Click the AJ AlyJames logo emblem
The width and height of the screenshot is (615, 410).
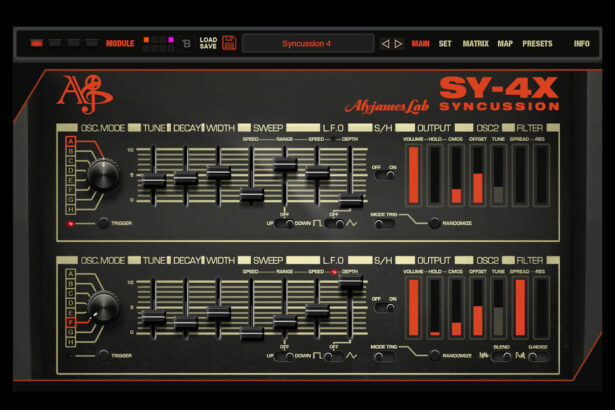point(85,94)
